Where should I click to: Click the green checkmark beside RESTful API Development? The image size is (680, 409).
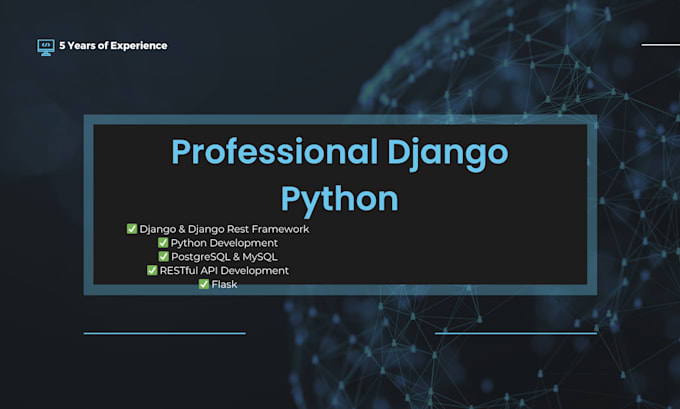point(152,270)
